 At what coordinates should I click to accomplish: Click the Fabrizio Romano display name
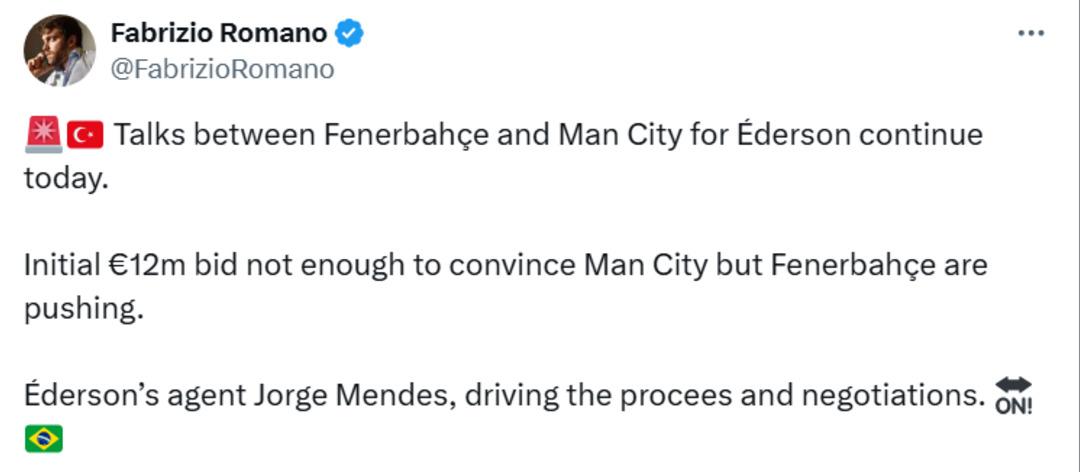(219, 32)
